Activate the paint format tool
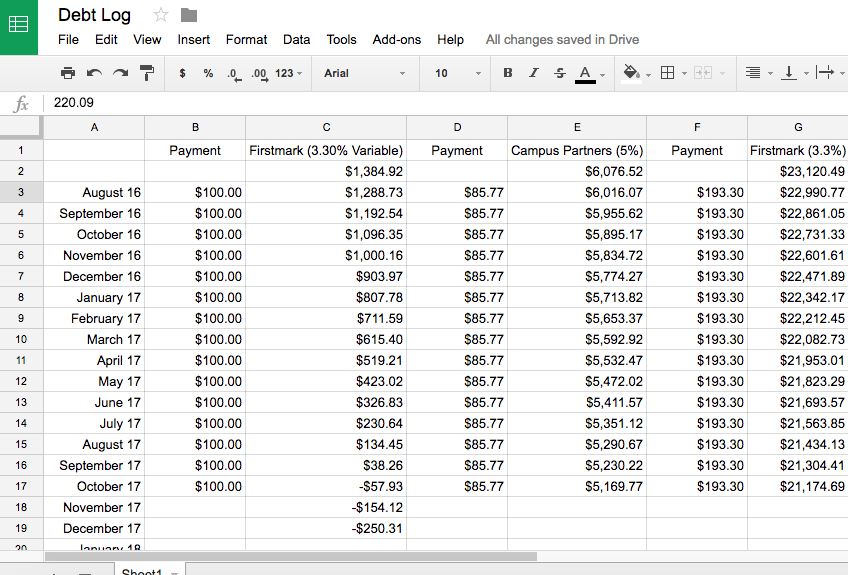Viewport: 848px width, 575px height. click(x=147, y=73)
